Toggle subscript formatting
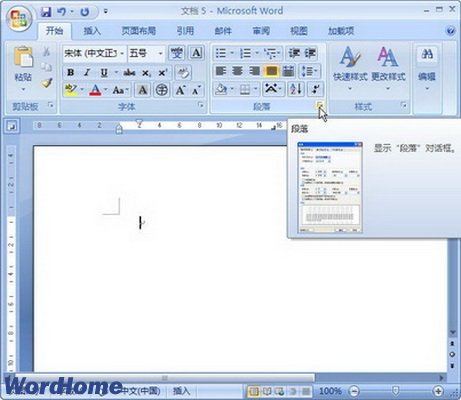The image size is (461, 400). (x=146, y=73)
